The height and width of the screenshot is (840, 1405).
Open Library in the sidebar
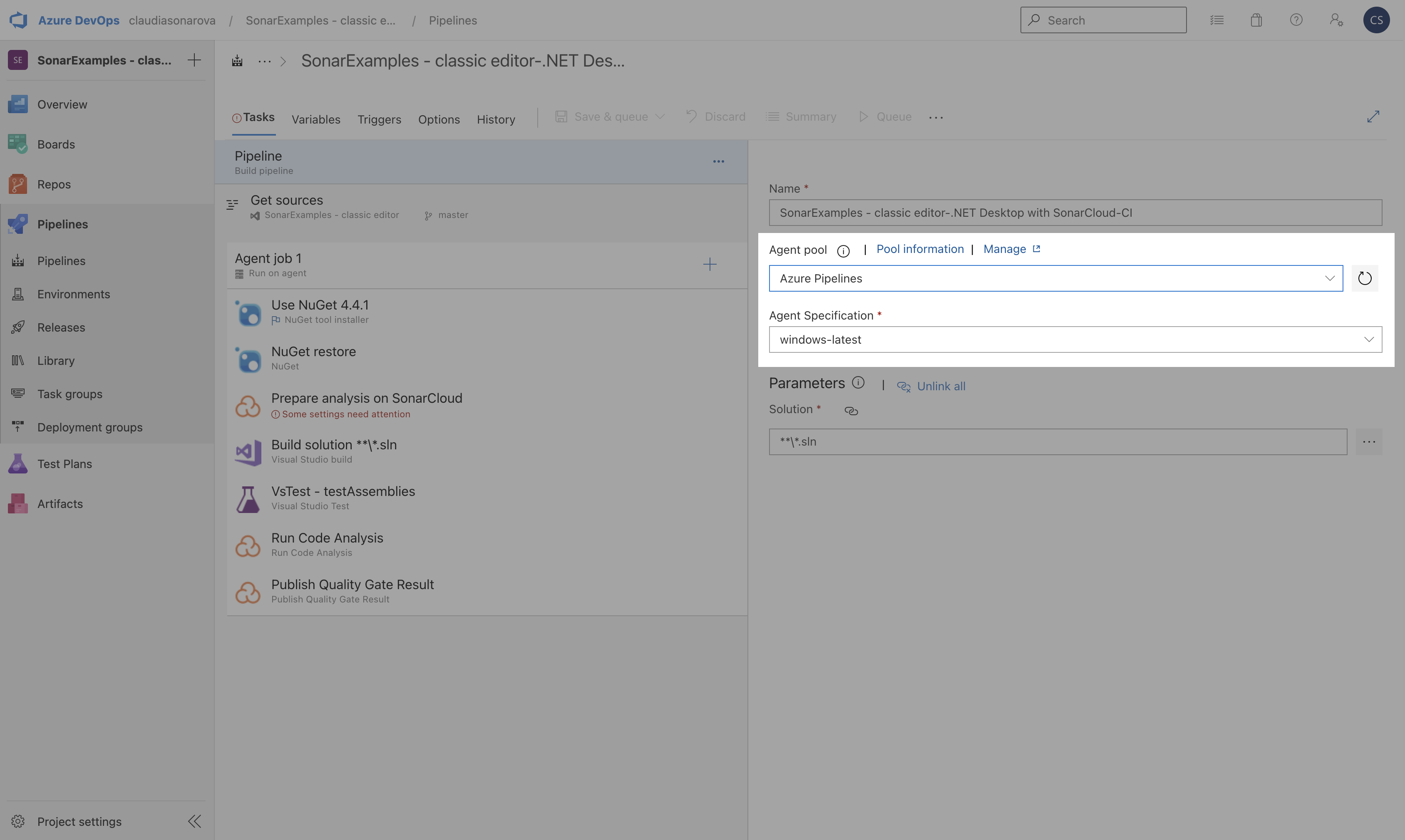point(107,361)
